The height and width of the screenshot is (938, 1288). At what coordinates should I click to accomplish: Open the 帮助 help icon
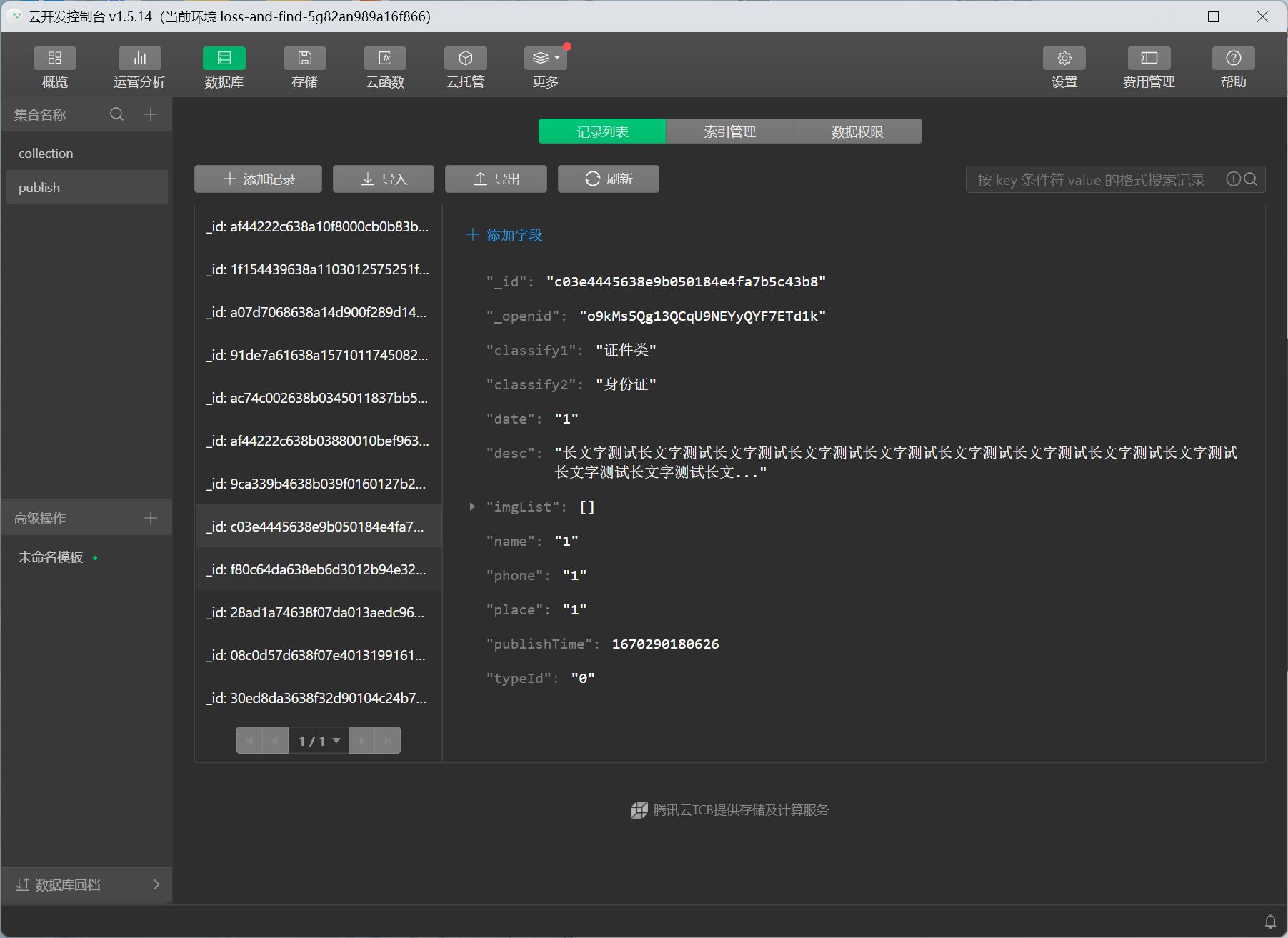(1234, 59)
